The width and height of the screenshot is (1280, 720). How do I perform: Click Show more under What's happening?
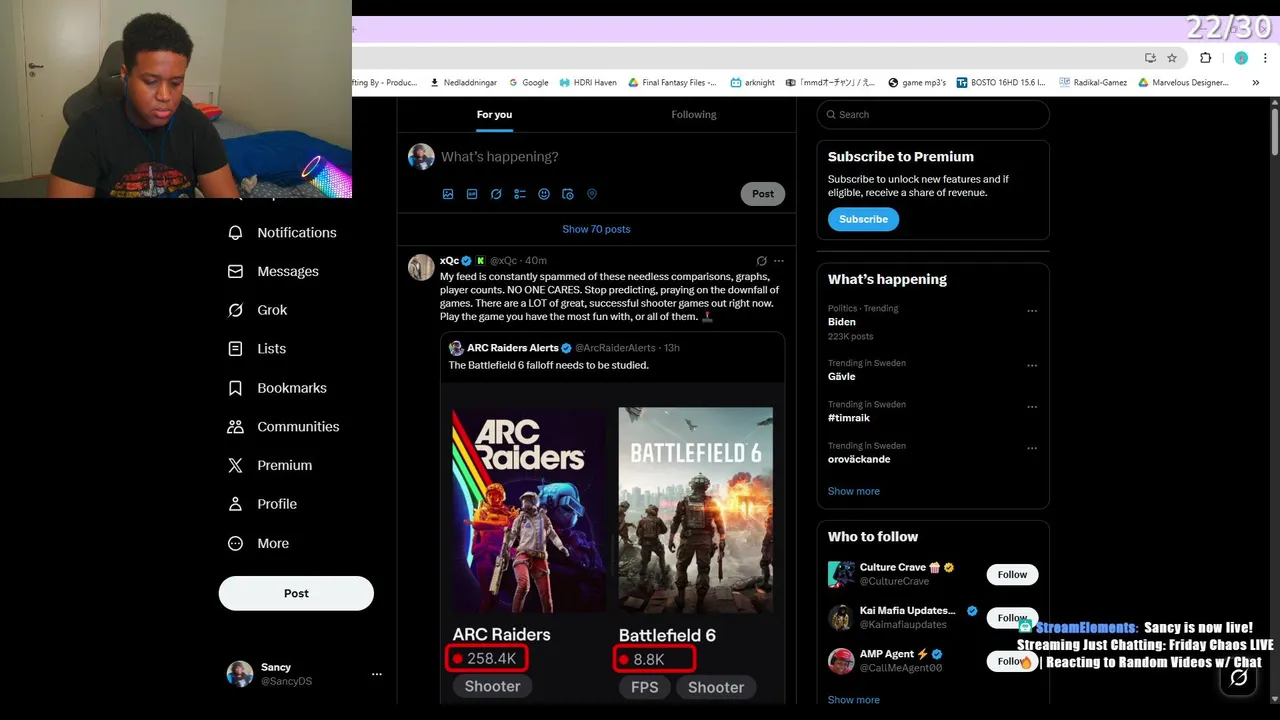[x=854, y=491]
